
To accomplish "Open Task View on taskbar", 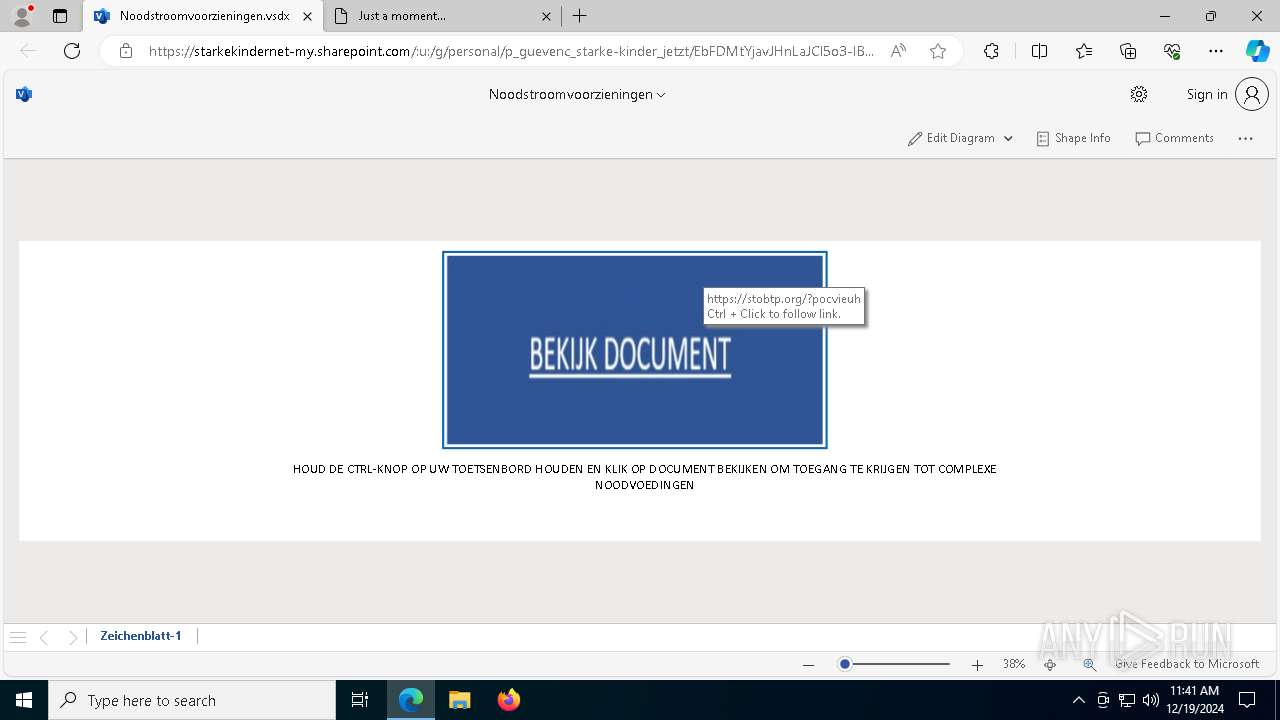I will (360, 700).
